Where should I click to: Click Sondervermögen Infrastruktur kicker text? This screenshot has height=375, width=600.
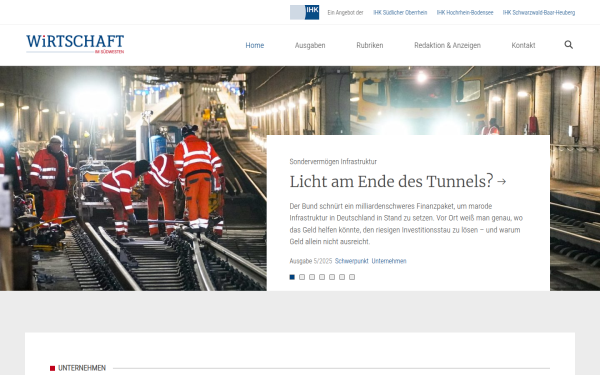click(x=333, y=161)
